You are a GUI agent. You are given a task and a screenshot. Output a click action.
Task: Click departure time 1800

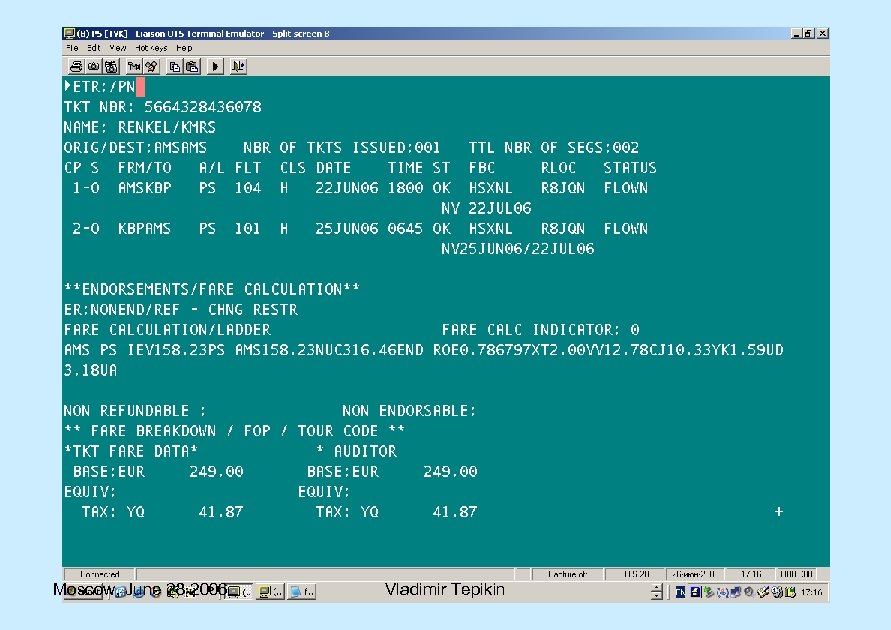tap(405, 188)
